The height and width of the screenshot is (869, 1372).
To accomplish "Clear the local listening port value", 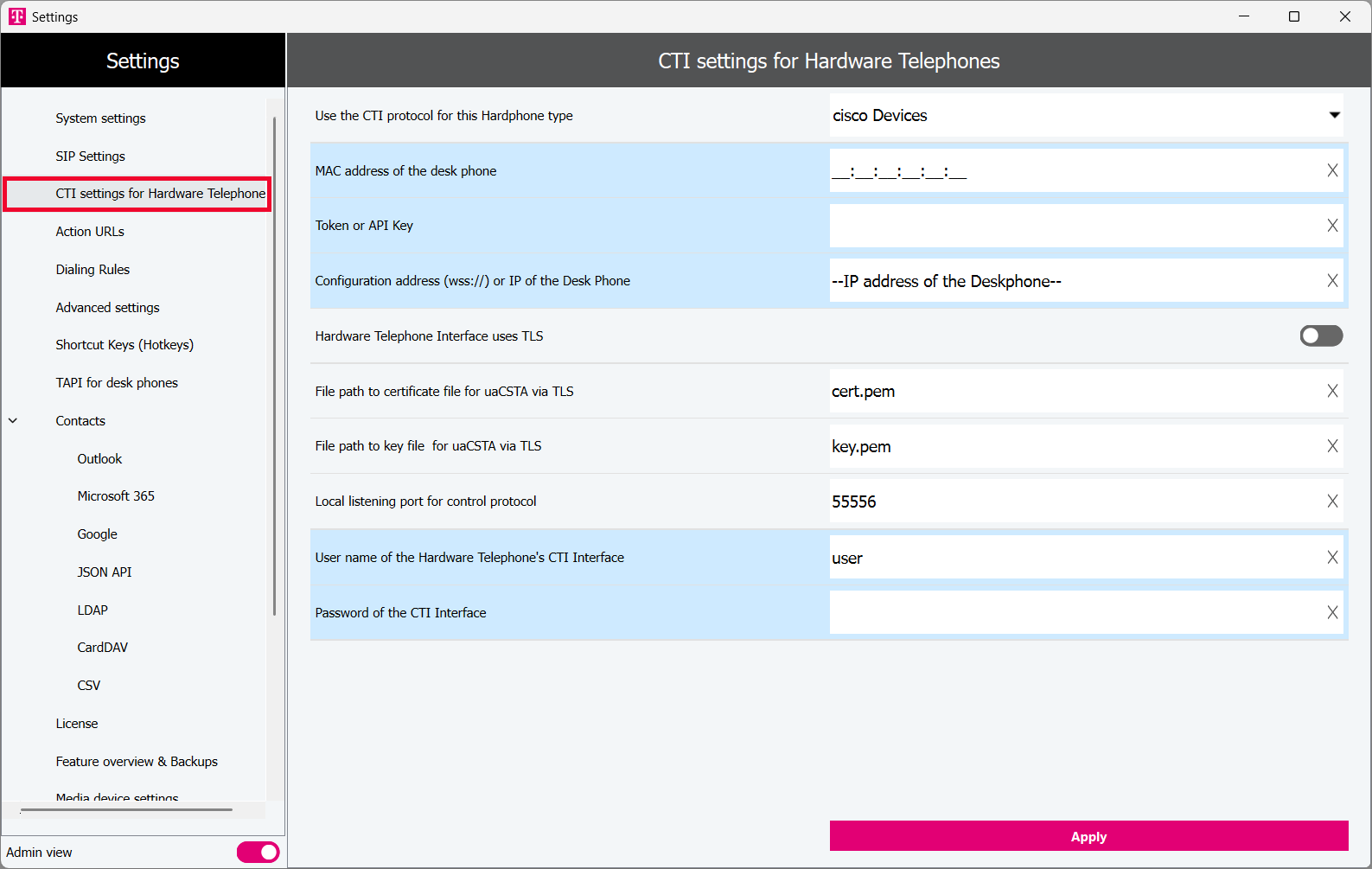I will [x=1332, y=502].
